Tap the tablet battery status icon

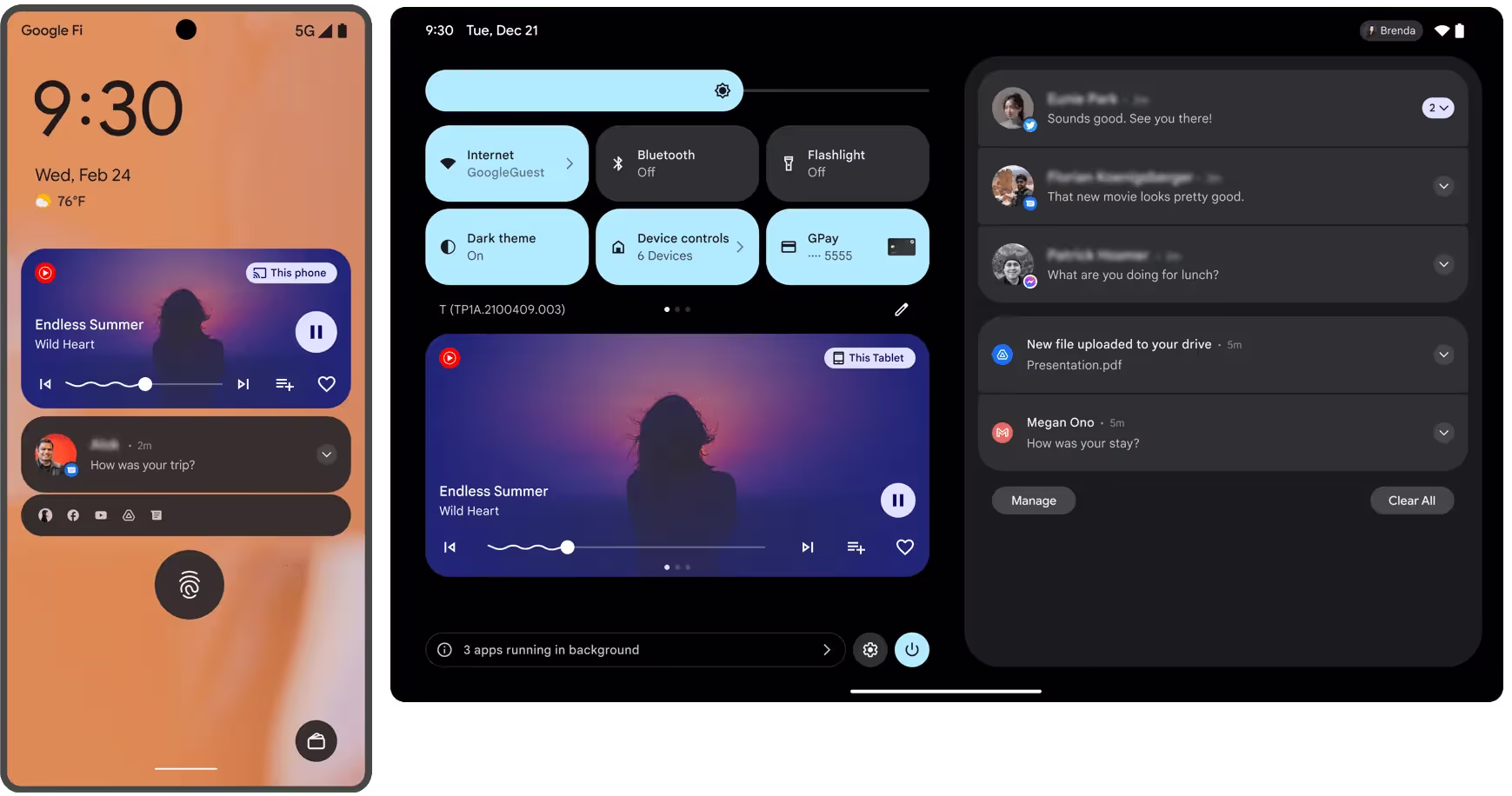point(1460,30)
